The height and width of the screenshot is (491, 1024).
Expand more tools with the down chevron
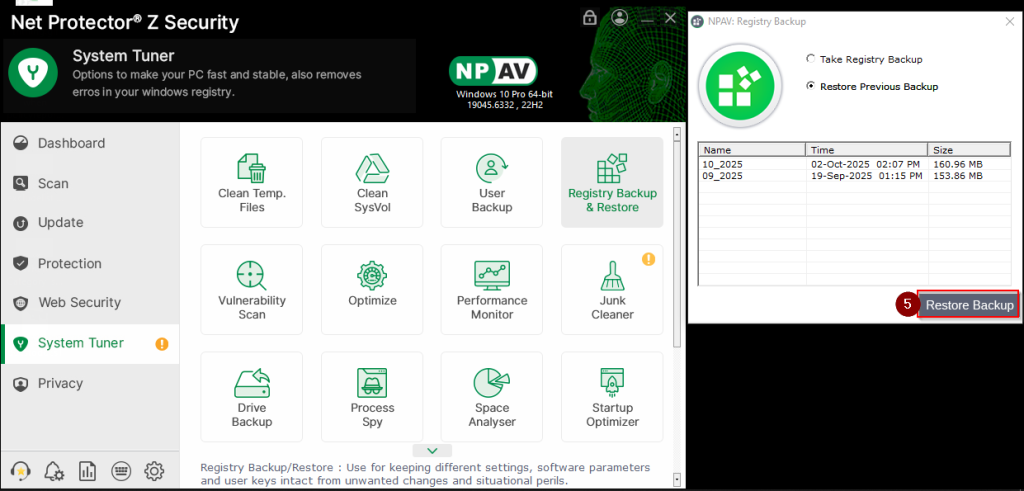coord(432,451)
